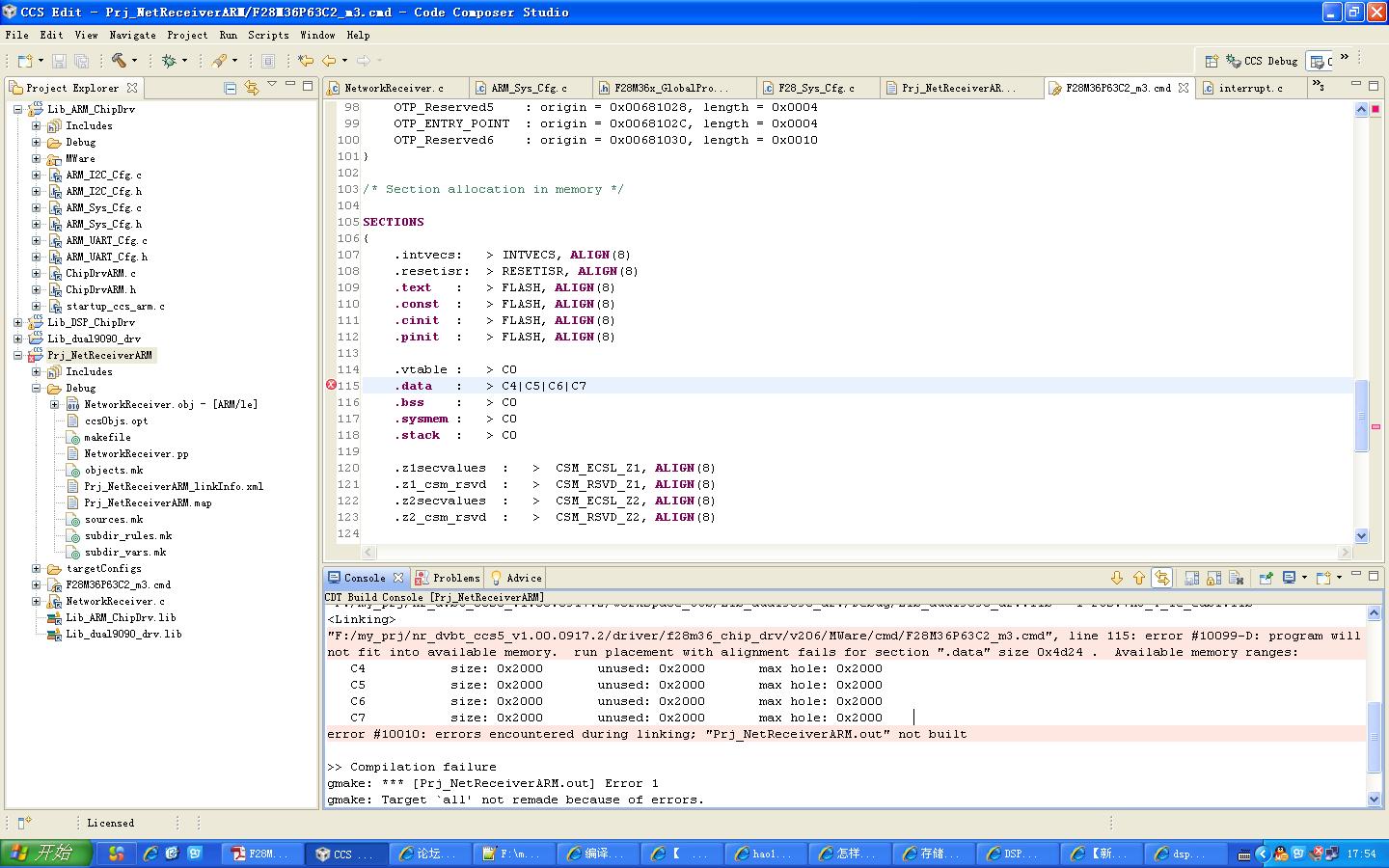Click the Save disk icon in toolbar

pyautogui.click(x=59, y=61)
